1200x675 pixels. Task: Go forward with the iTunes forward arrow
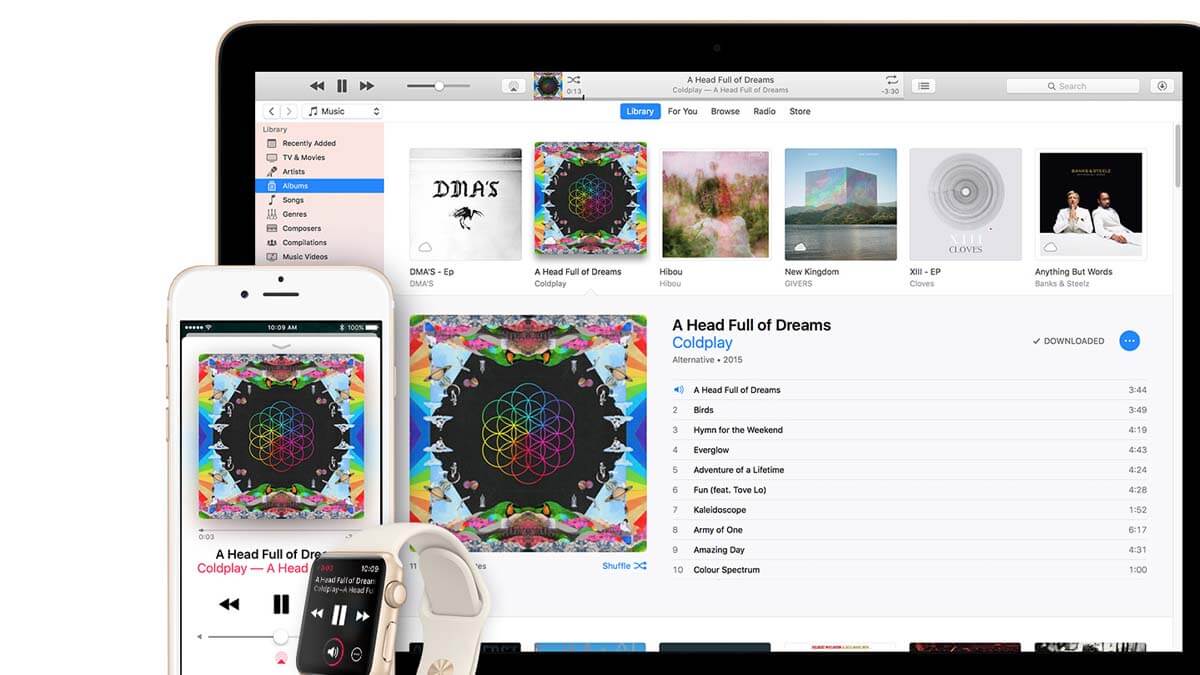pos(289,111)
